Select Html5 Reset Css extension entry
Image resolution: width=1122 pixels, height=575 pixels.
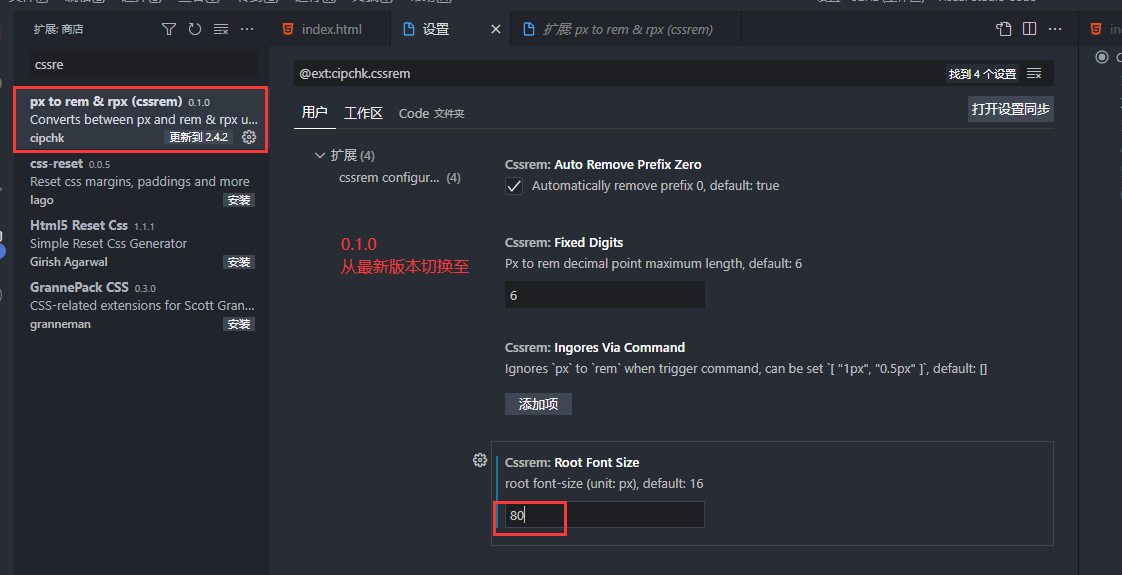142,243
